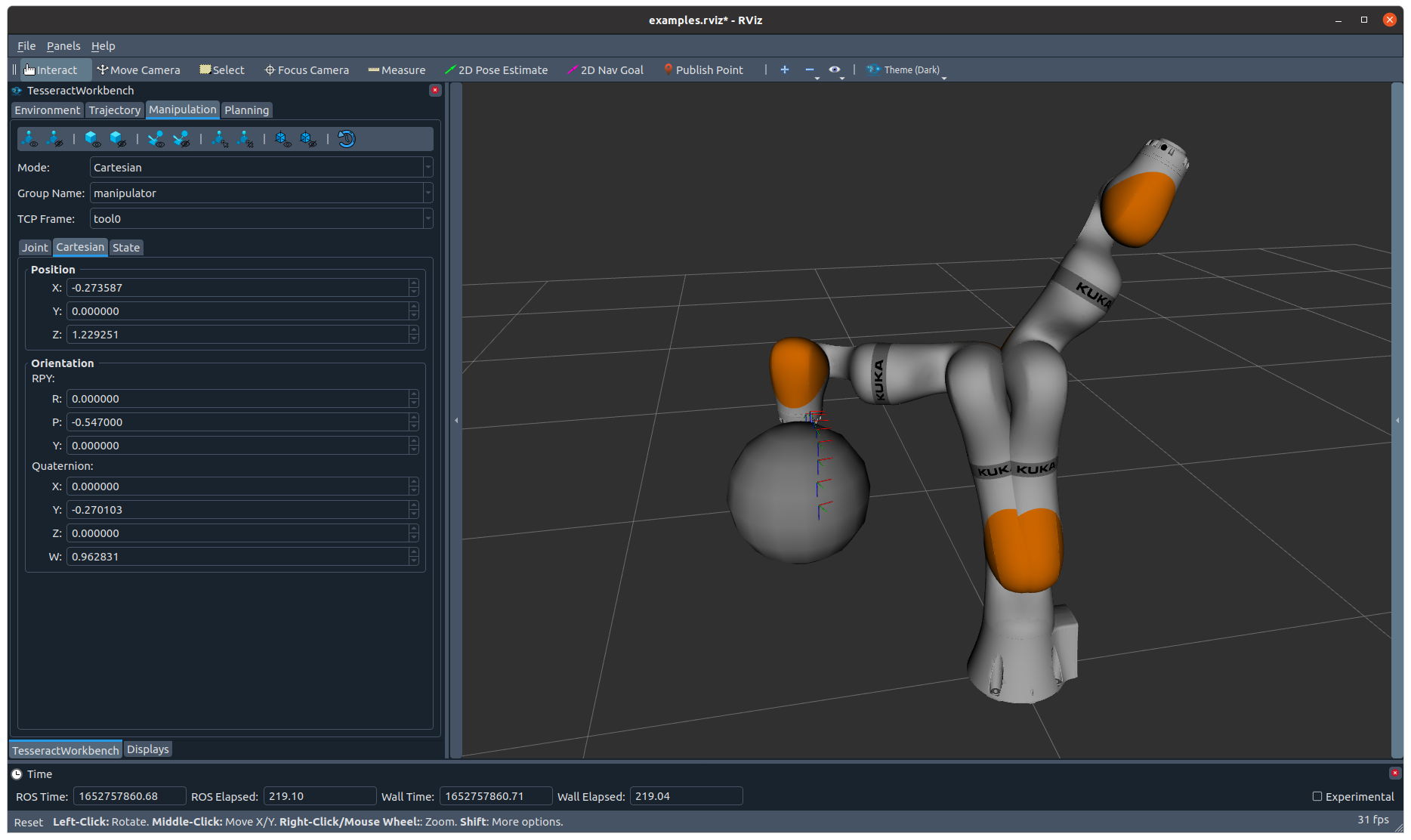The height and width of the screenshot is (840, 1411).
Task: Close the TesseractWorkbench panel
Action: click(x=435, y=90)
